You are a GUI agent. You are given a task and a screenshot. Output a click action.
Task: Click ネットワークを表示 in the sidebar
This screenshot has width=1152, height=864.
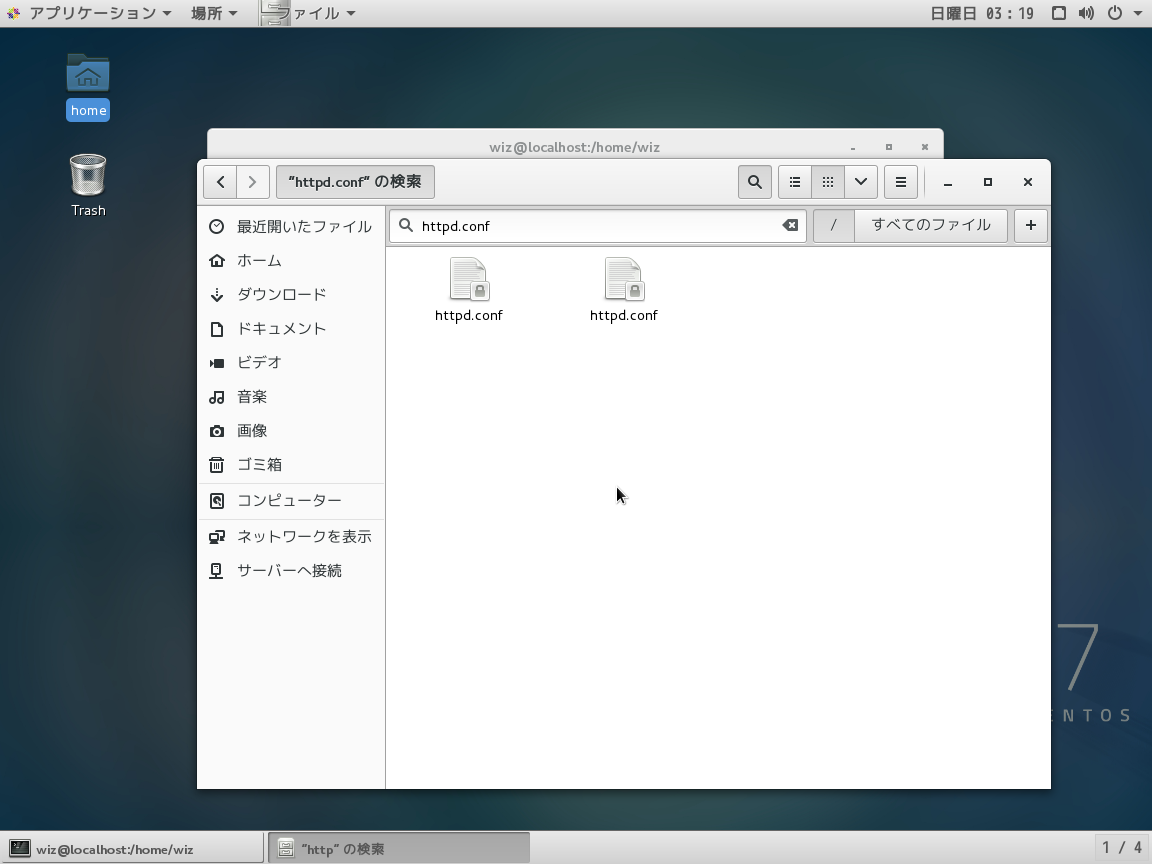[x=291, y=537]
